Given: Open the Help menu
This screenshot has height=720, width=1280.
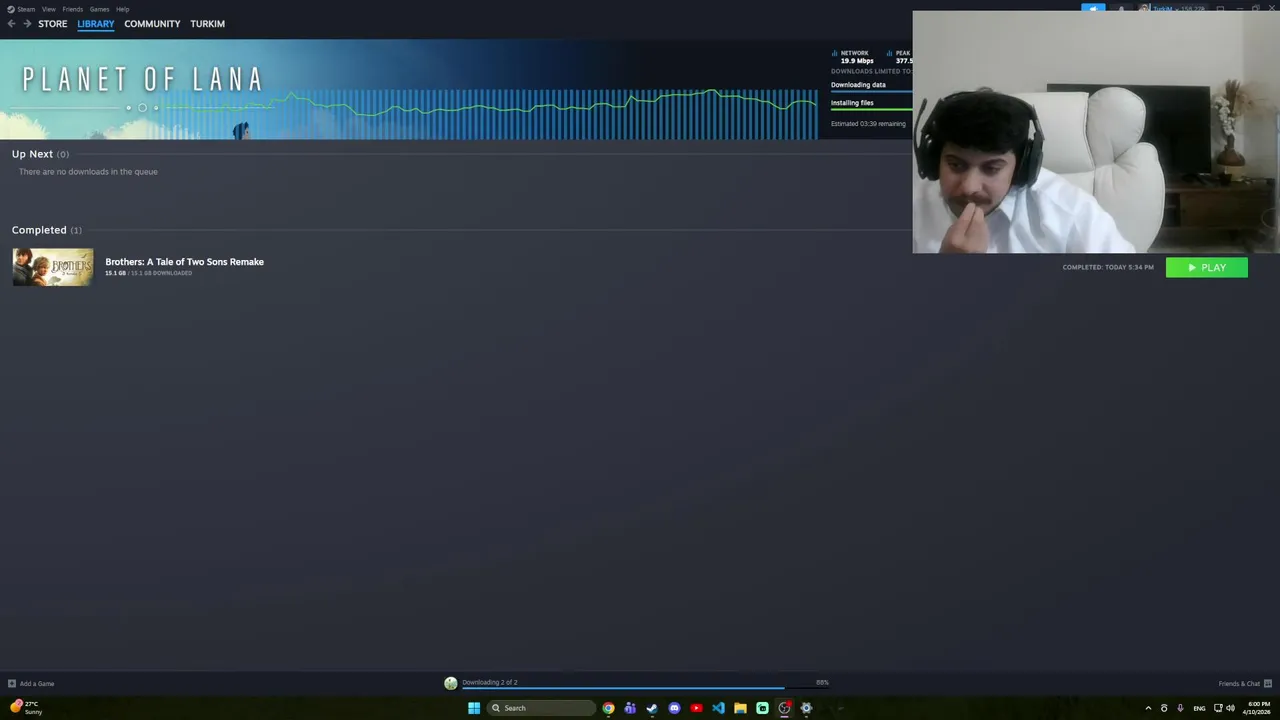Looking at the screenshot, I should click(122, 9).
